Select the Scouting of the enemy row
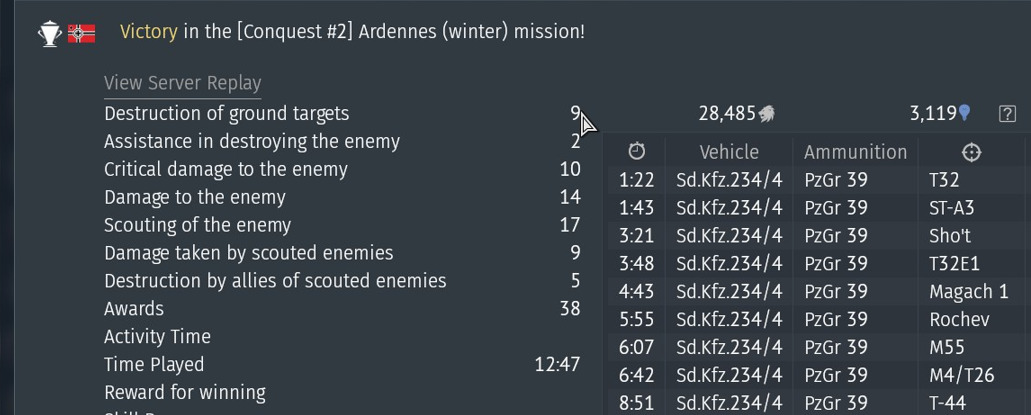The image size is (1031, 415). point(198,225)
